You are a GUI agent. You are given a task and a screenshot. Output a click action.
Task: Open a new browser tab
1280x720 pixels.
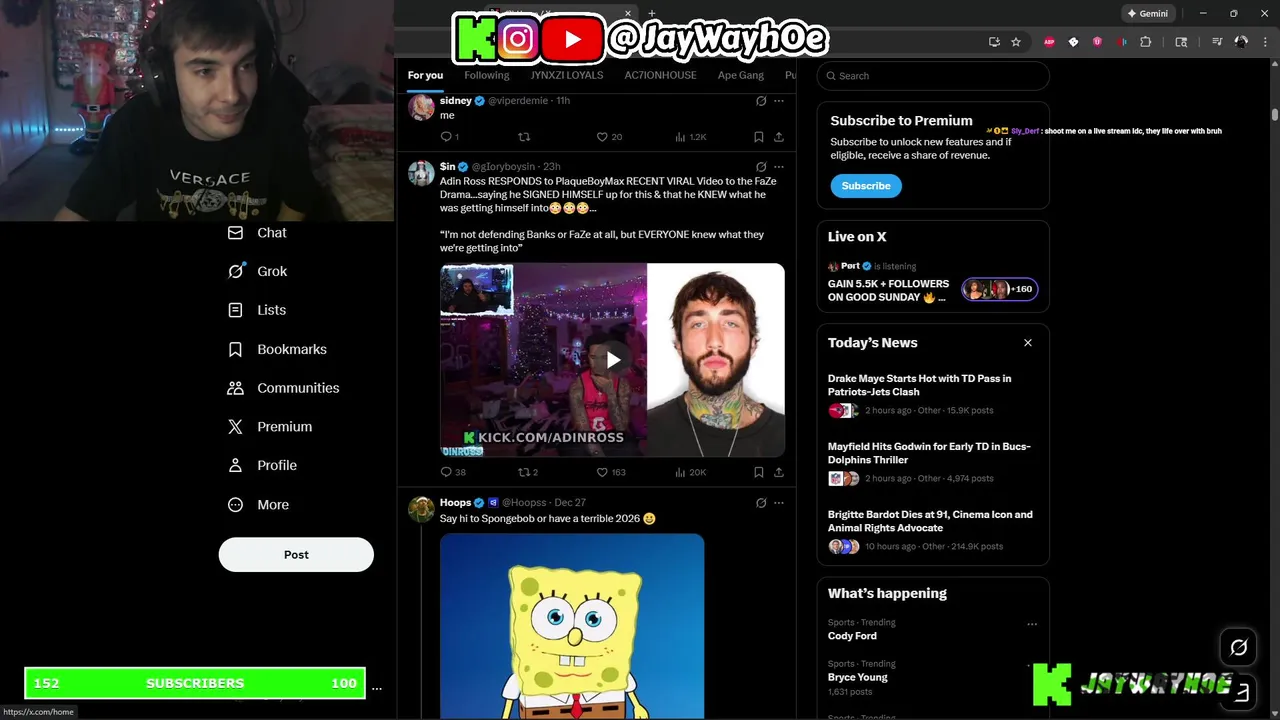click(652, 14)
